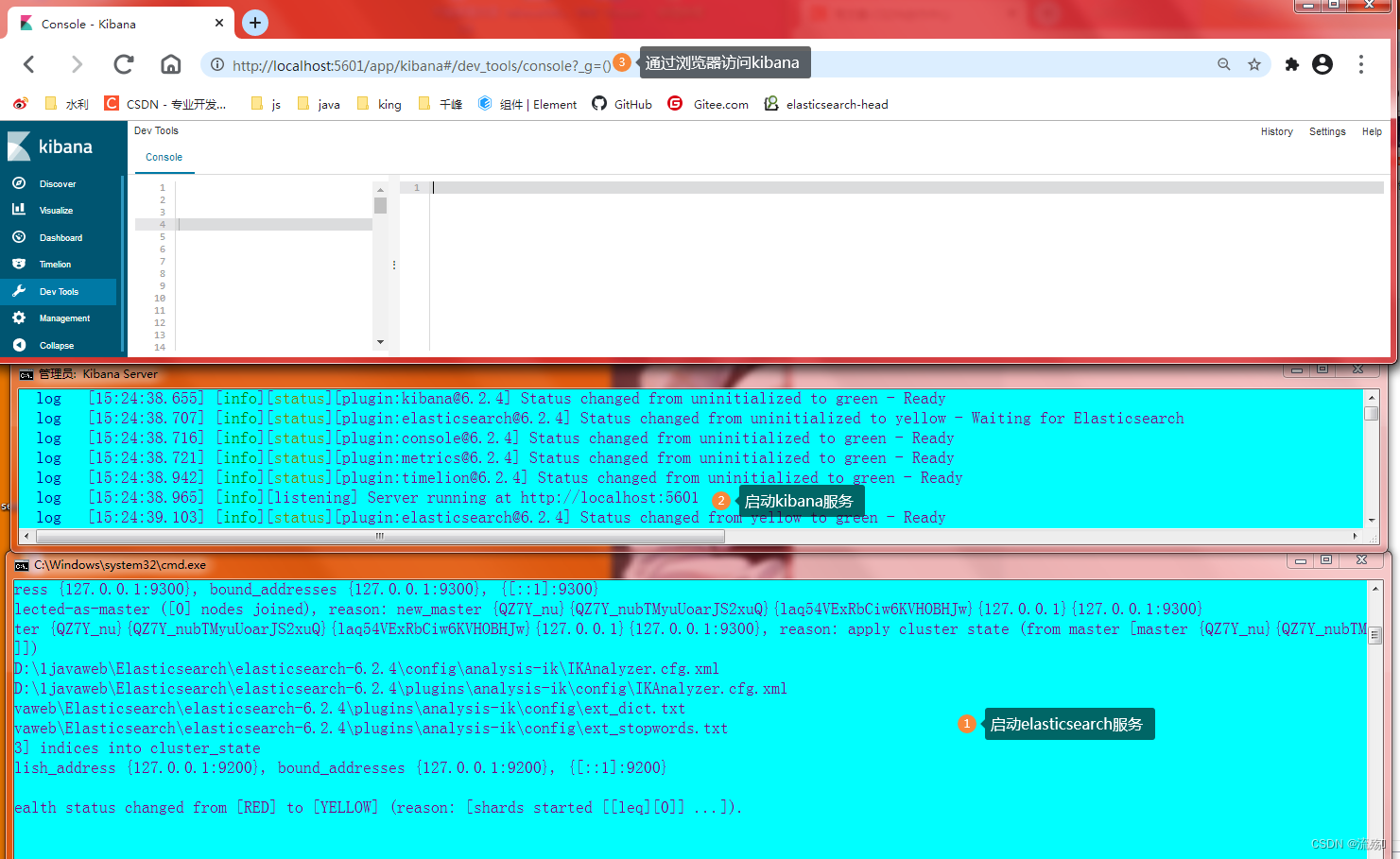Click the request editor scroll-down arrow
1400x859 pixels.
[380, 342]
